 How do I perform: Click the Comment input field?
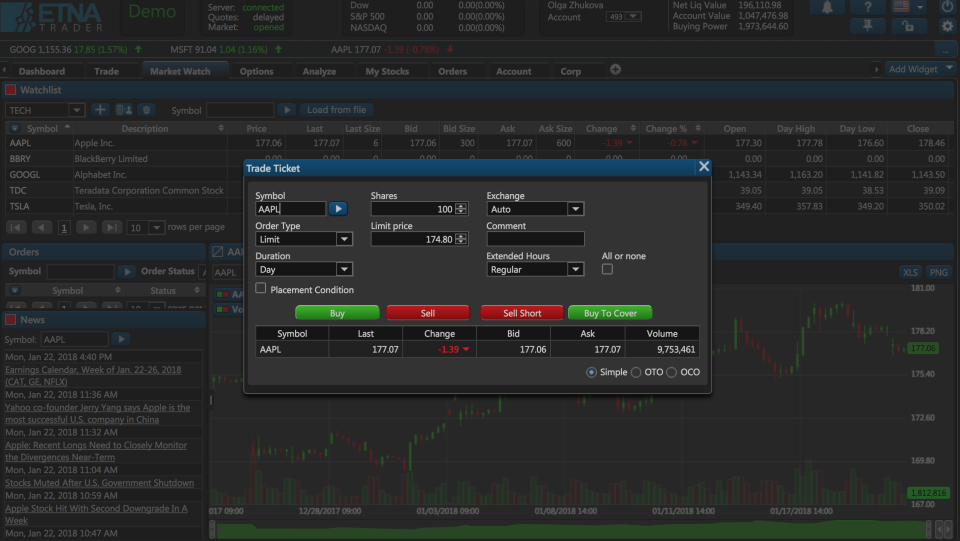[535, 239]
